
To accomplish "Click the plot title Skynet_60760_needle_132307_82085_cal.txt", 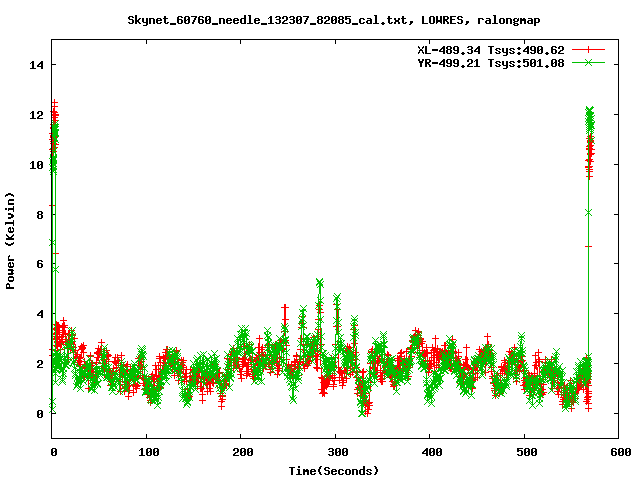I will coord(267,20).
